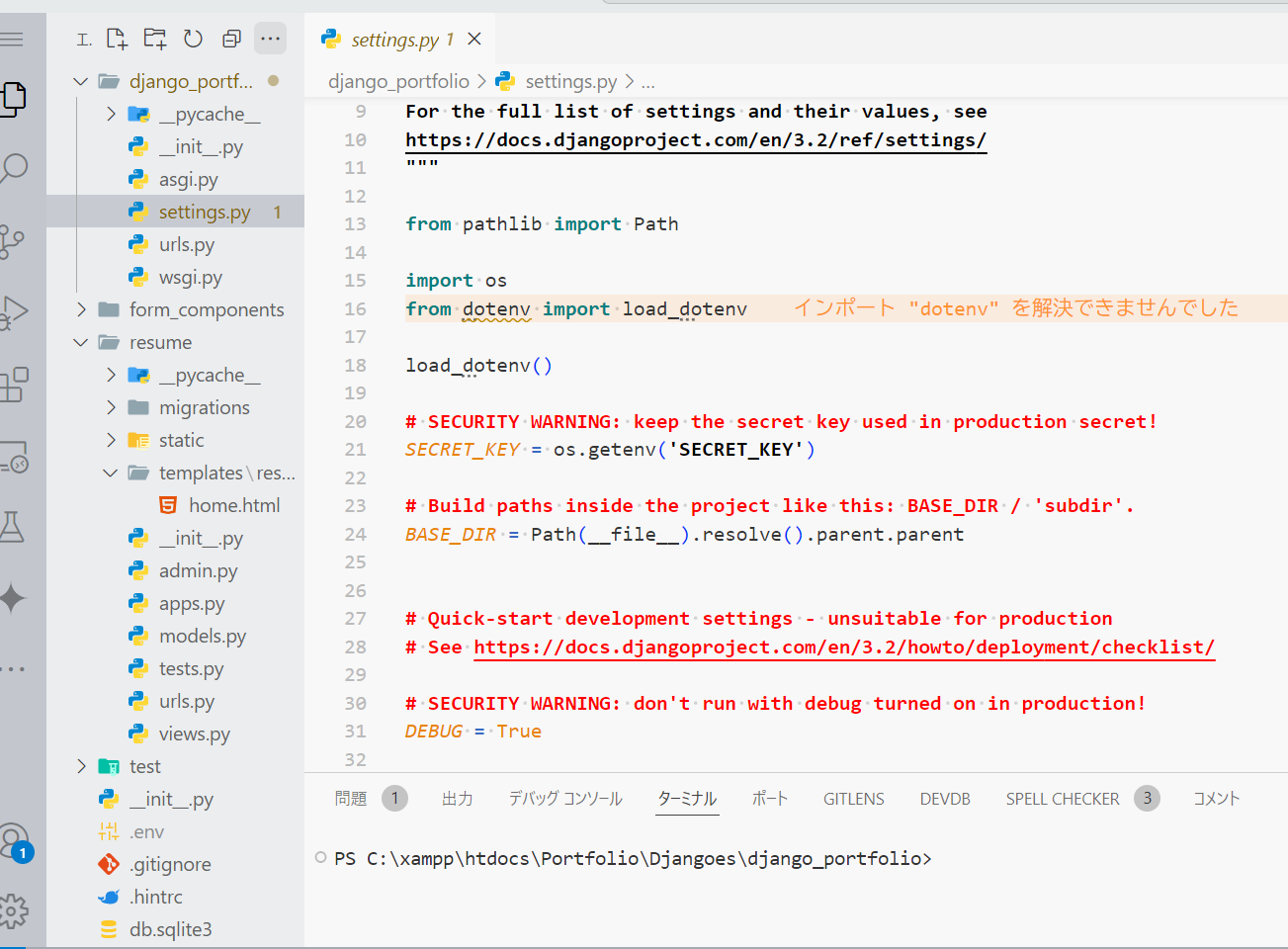This screenshot has height=949, width=1288.
Task: Create a new file in Explorer
Action: click(116, 38)
